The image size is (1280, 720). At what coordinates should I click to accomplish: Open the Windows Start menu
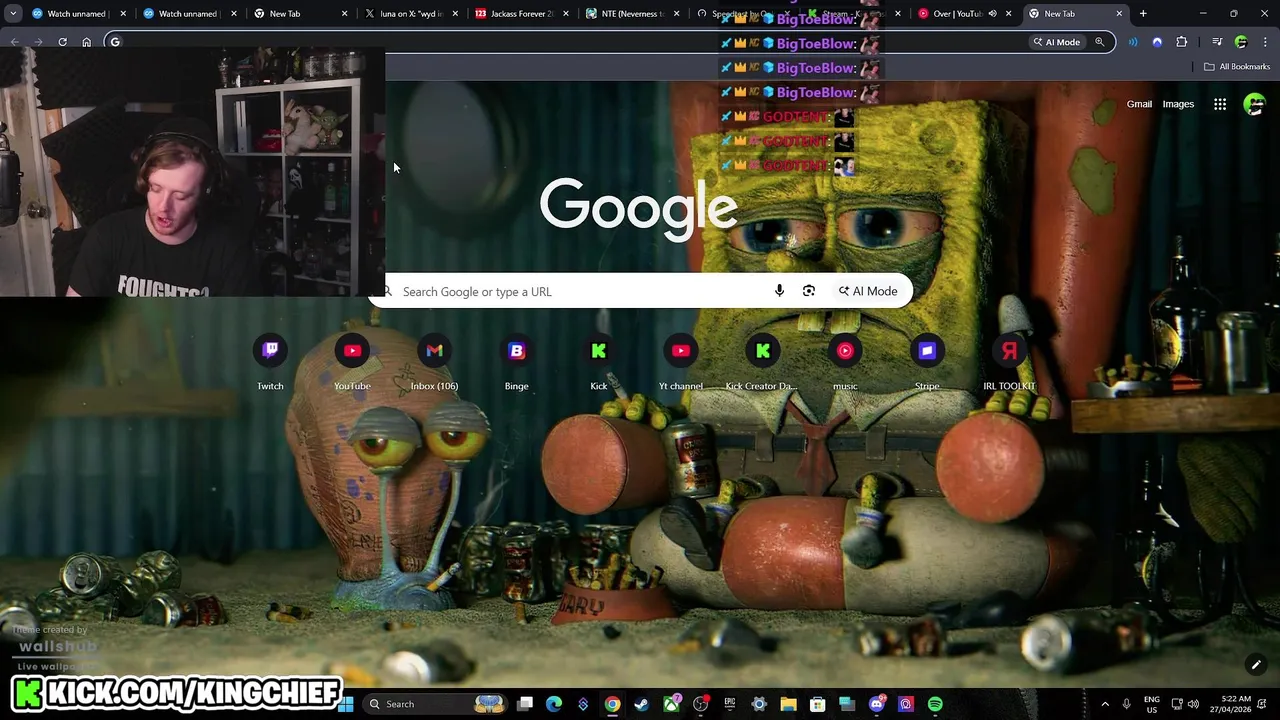click(346, 704)
